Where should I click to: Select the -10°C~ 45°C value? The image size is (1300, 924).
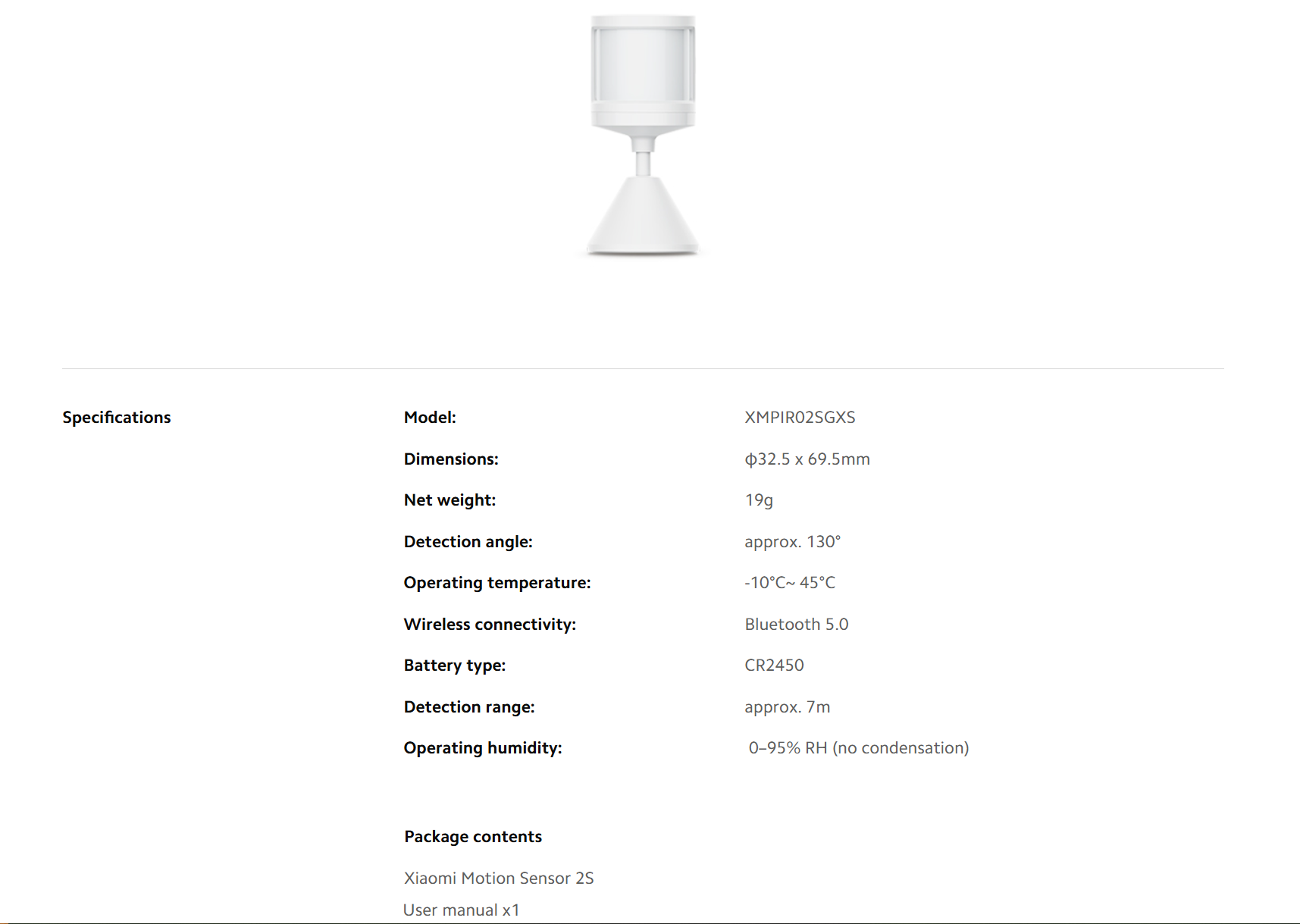pos(790,583)
